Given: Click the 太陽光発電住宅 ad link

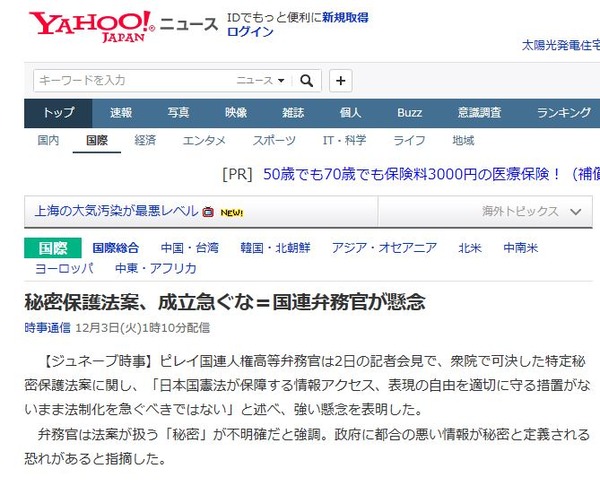Looking at the screenshot, I should pos(561,46).
